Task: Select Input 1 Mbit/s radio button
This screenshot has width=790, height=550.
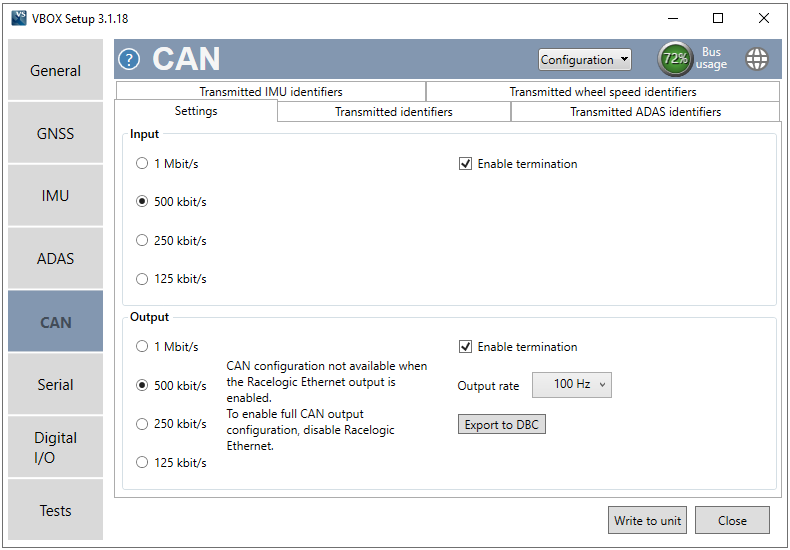Action: click(x=142, y=164)
